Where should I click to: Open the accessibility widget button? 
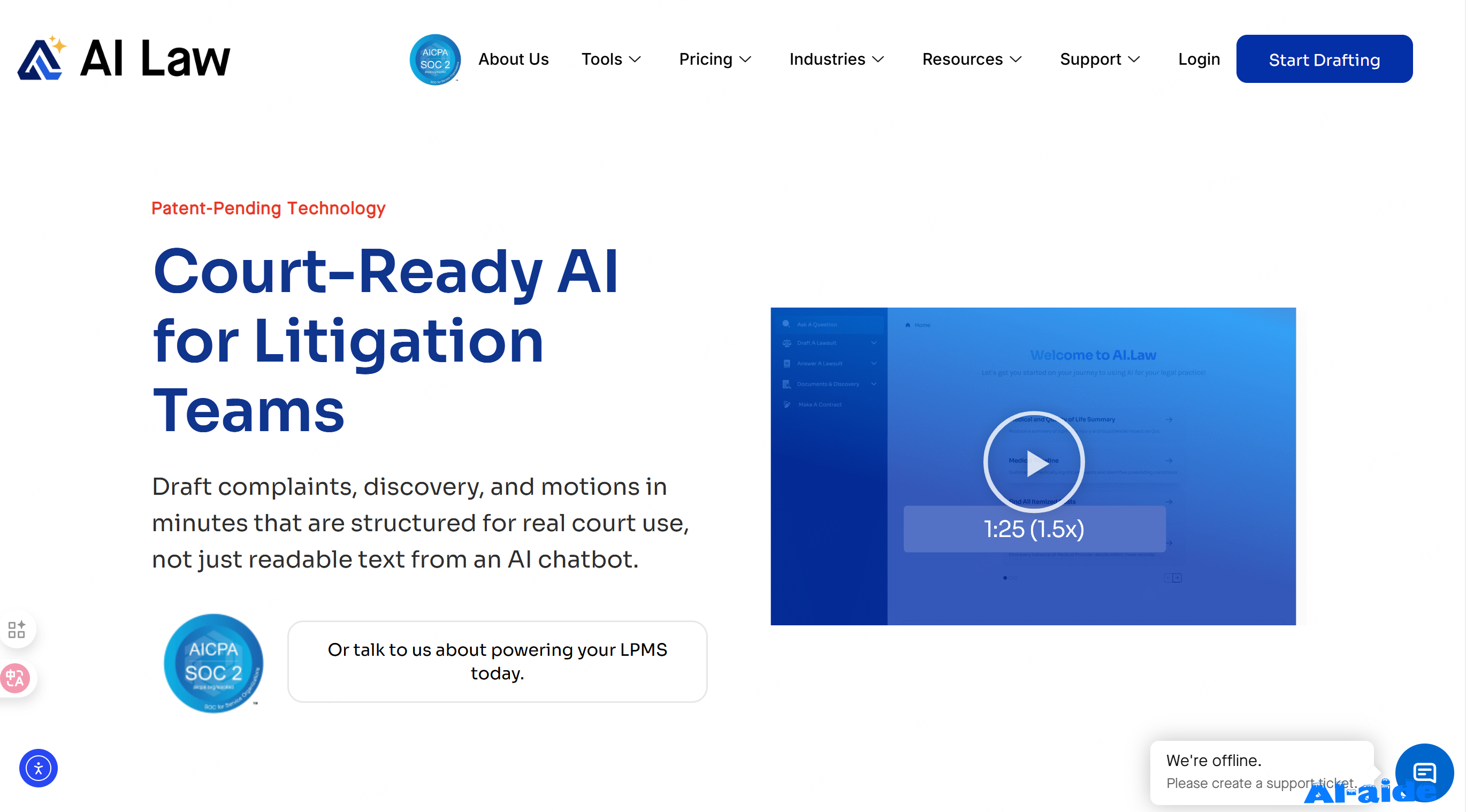(x=38, y=768)
